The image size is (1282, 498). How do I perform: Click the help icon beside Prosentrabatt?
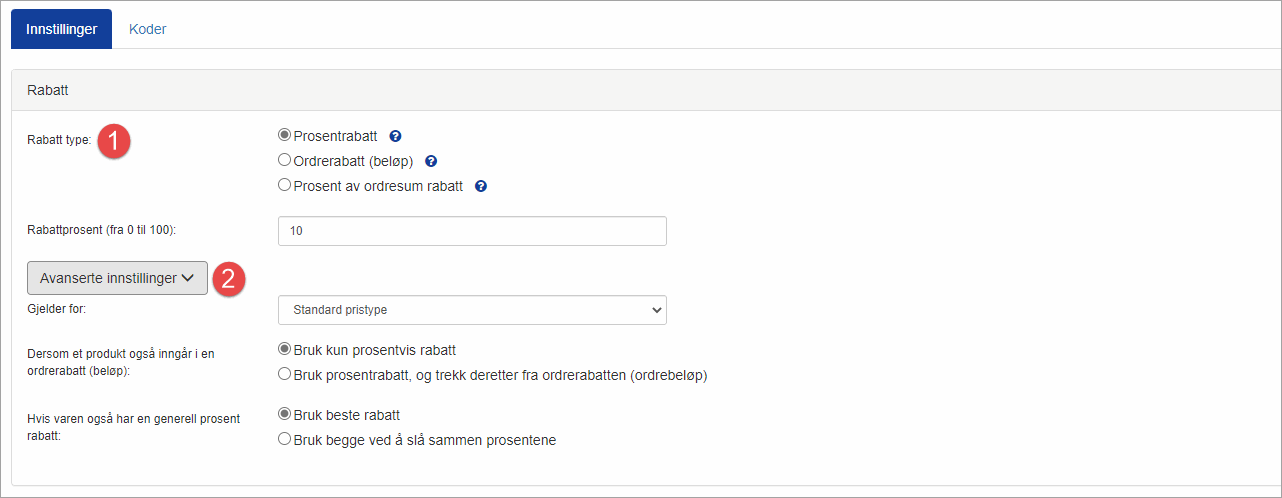(395, 137)
